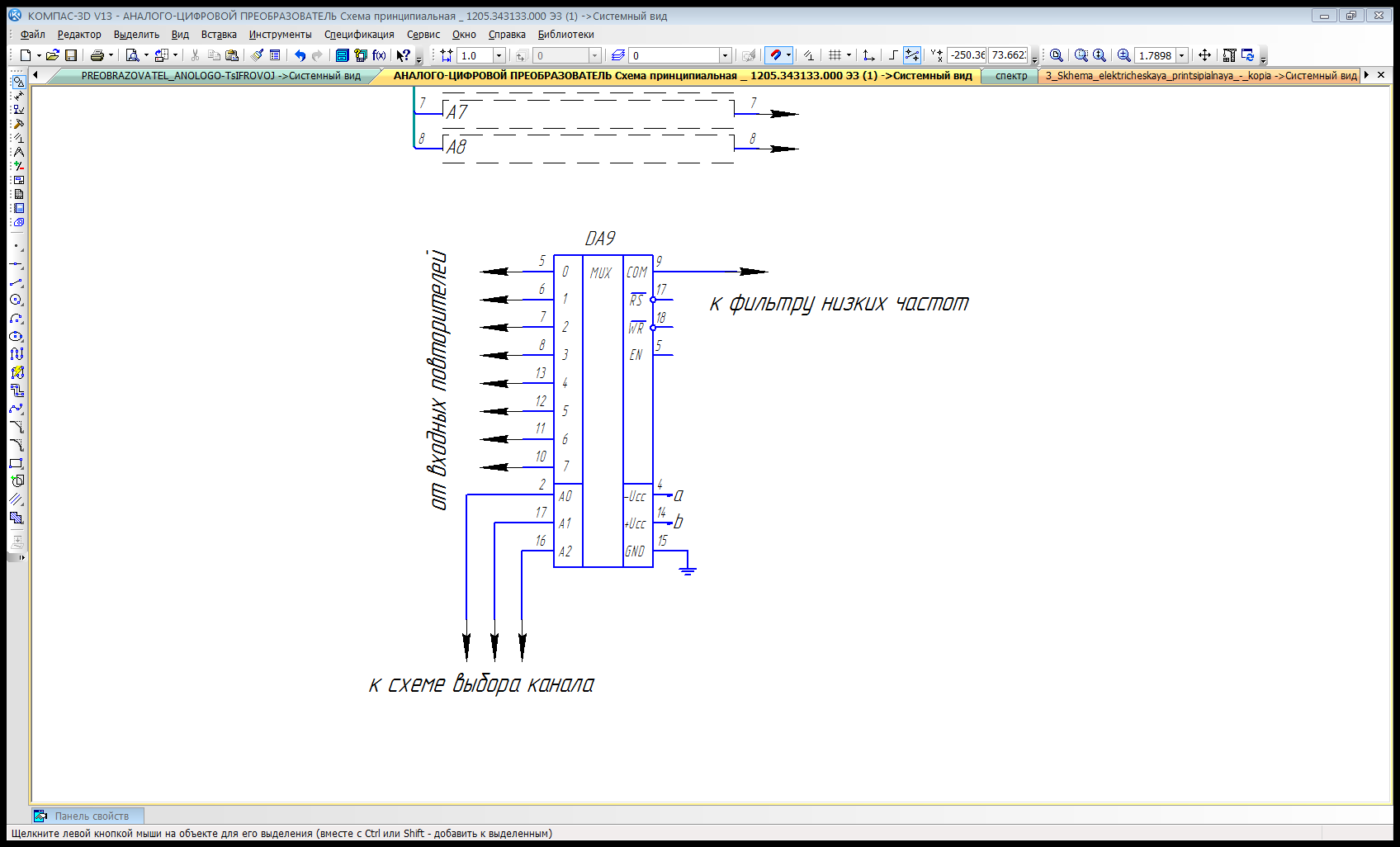The width and height of the screenshot is (1400, 847).
Task: Toggle local coordinate system button
Action: pyautogui.click(x=868, y=55)
